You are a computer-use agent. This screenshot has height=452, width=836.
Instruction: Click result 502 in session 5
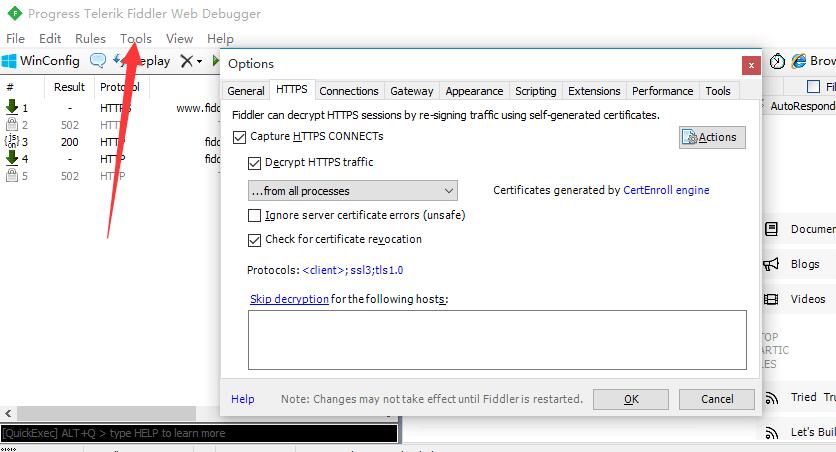click(70, 176)
